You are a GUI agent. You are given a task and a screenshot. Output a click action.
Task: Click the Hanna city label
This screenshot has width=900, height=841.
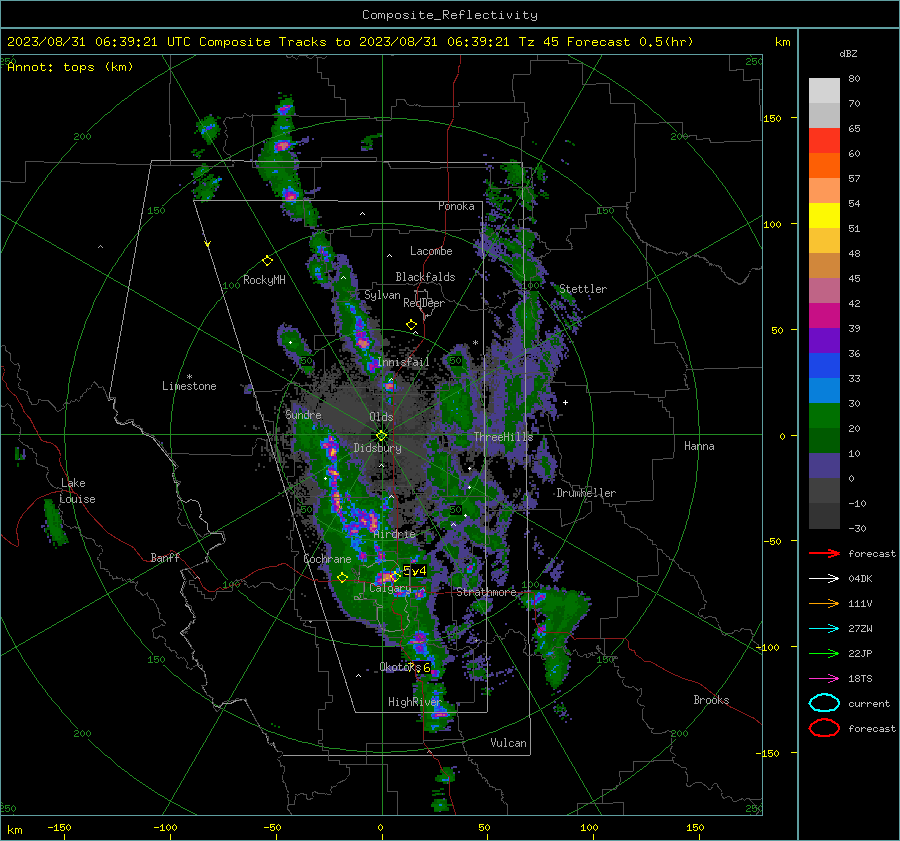coord(699,446)
